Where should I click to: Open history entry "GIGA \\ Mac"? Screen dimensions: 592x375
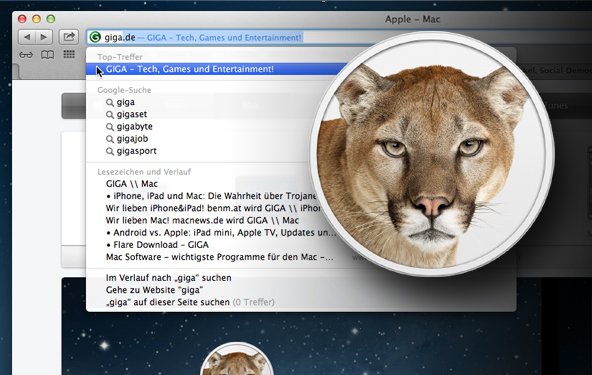pos(132,184)
